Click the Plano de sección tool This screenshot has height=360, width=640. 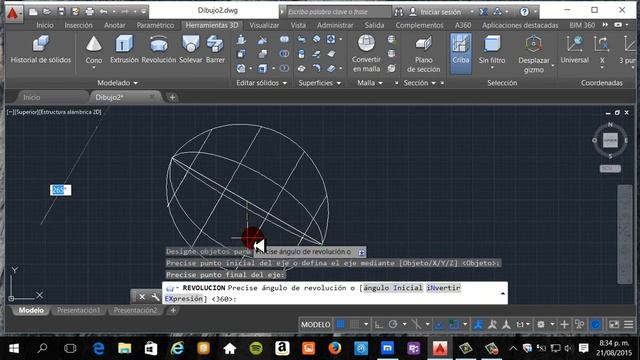(x=423, y=54)
